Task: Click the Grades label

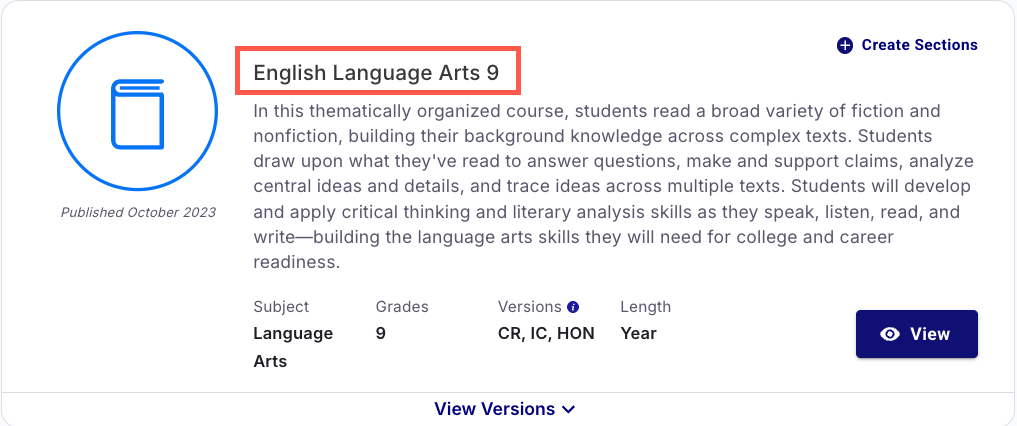Action: (402, 307)
